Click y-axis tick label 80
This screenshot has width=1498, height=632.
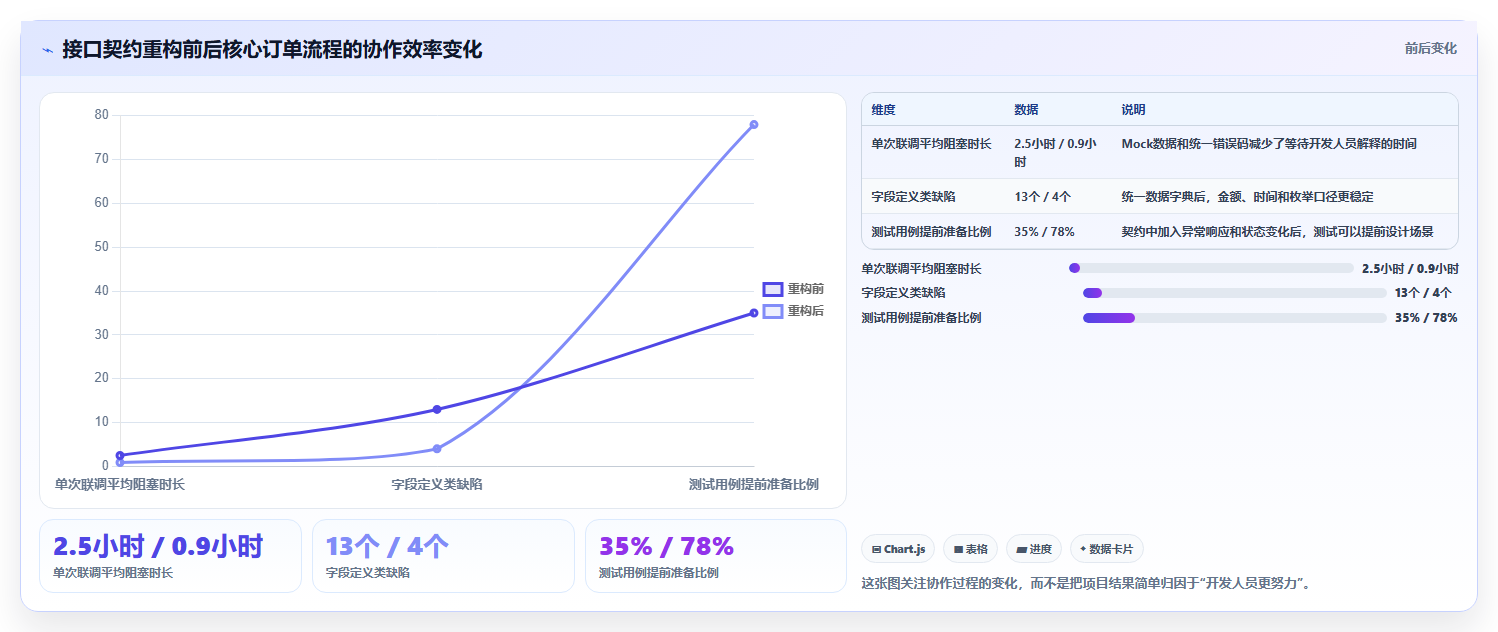101,114
